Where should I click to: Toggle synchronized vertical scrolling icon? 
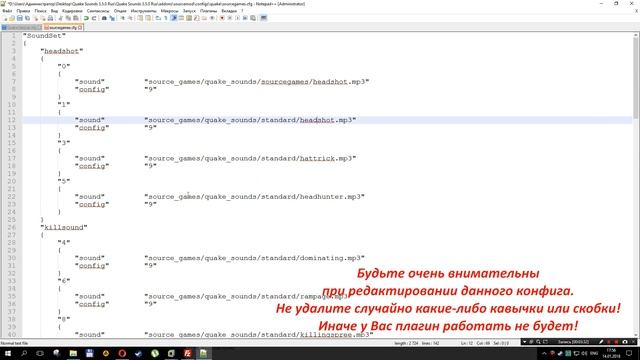140,18
